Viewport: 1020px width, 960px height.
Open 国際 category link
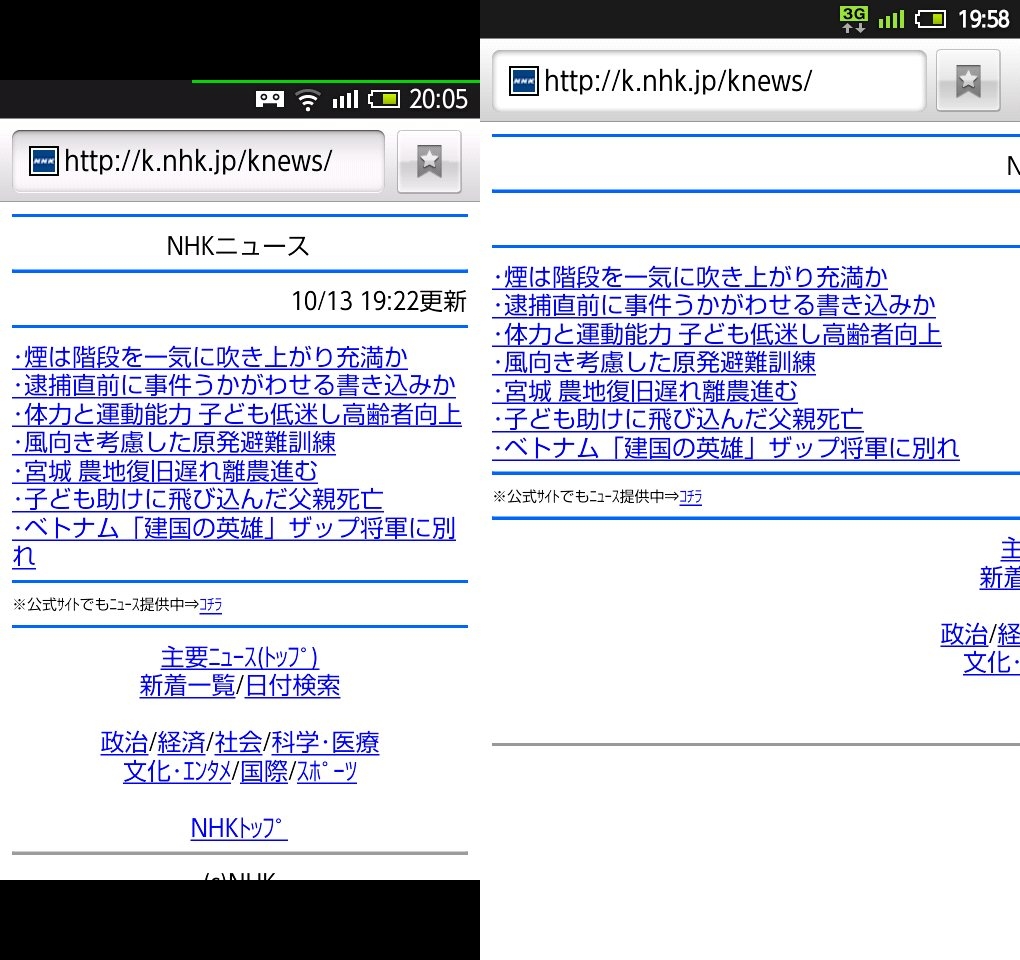[x=264, y=771]
